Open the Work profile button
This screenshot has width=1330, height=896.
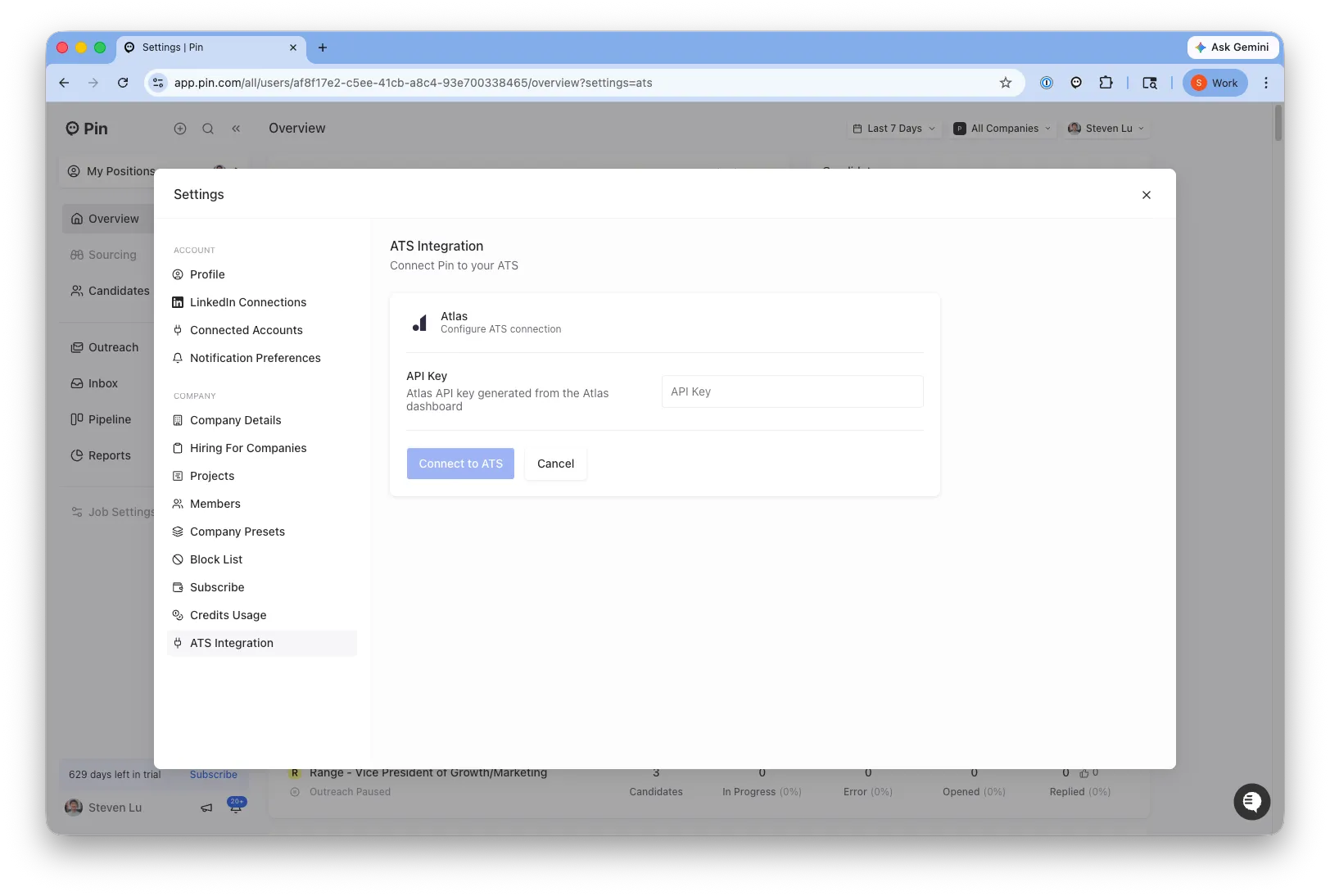pos(1215,83)
